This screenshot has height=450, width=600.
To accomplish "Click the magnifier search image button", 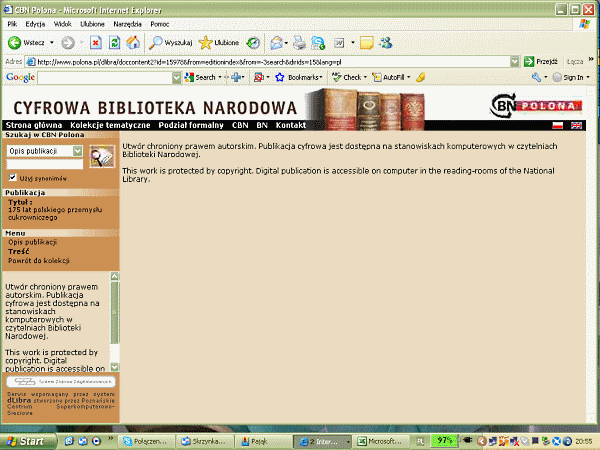I will [101, 156].
